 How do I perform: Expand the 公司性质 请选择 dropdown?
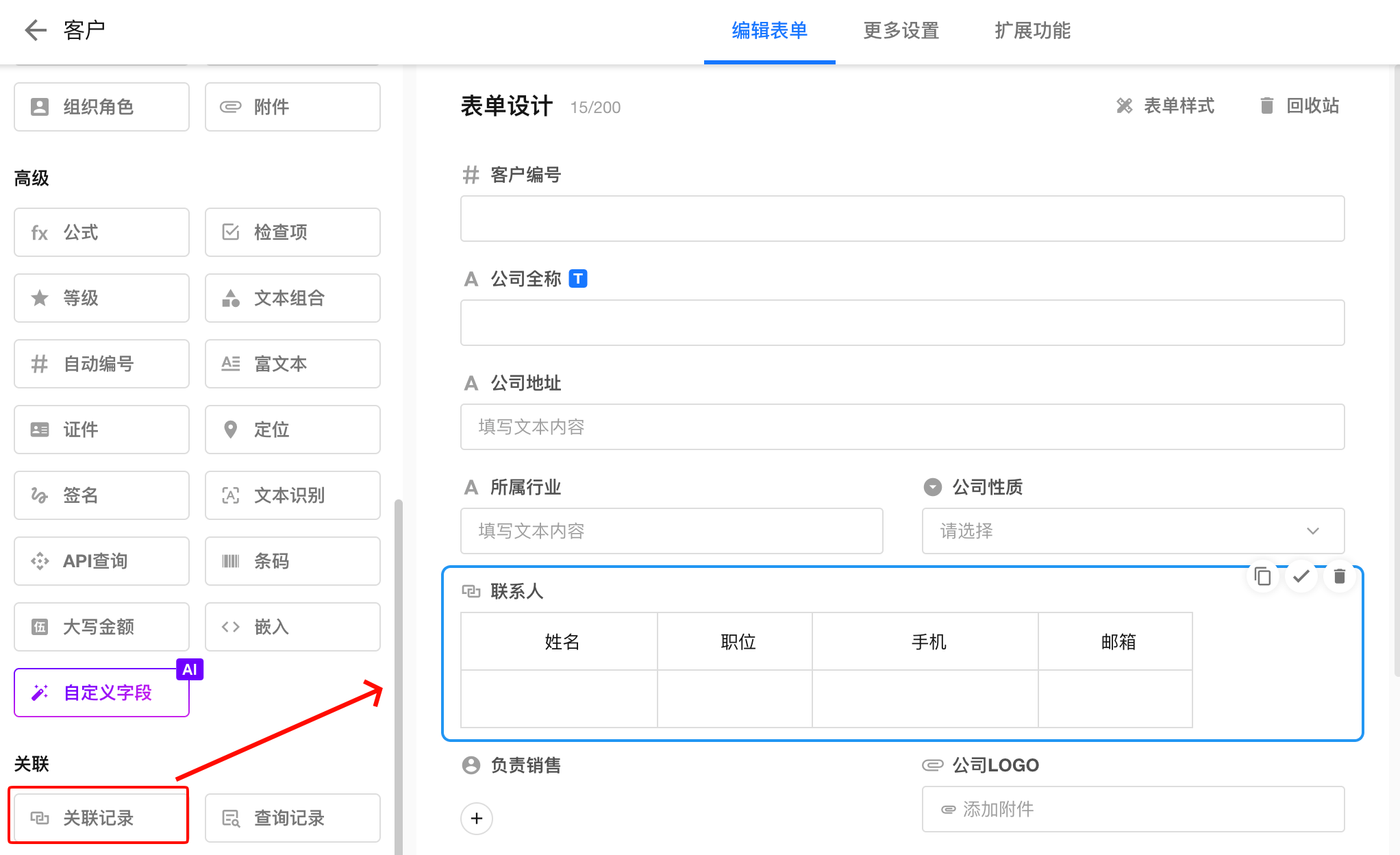[x=1133, y=531]
